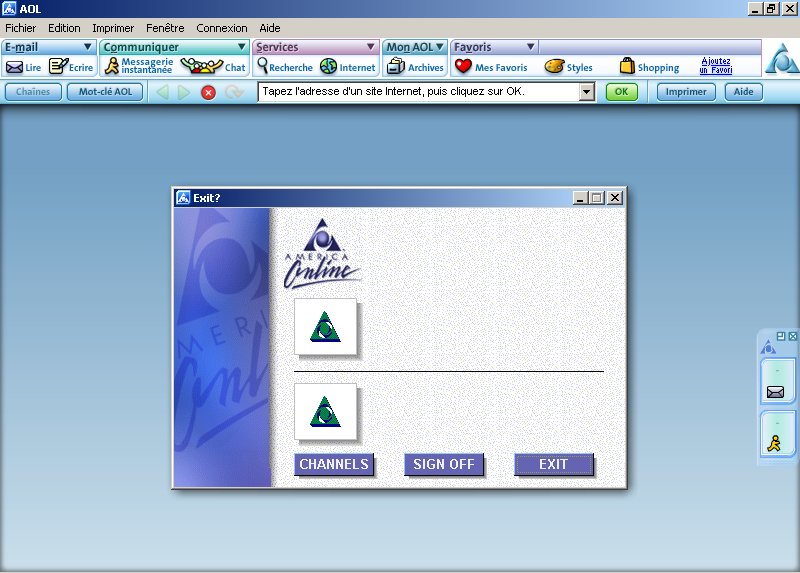This screenshot has height=573, width=800.
Task: Open the Styles palette icon
Action: [554, 66]
